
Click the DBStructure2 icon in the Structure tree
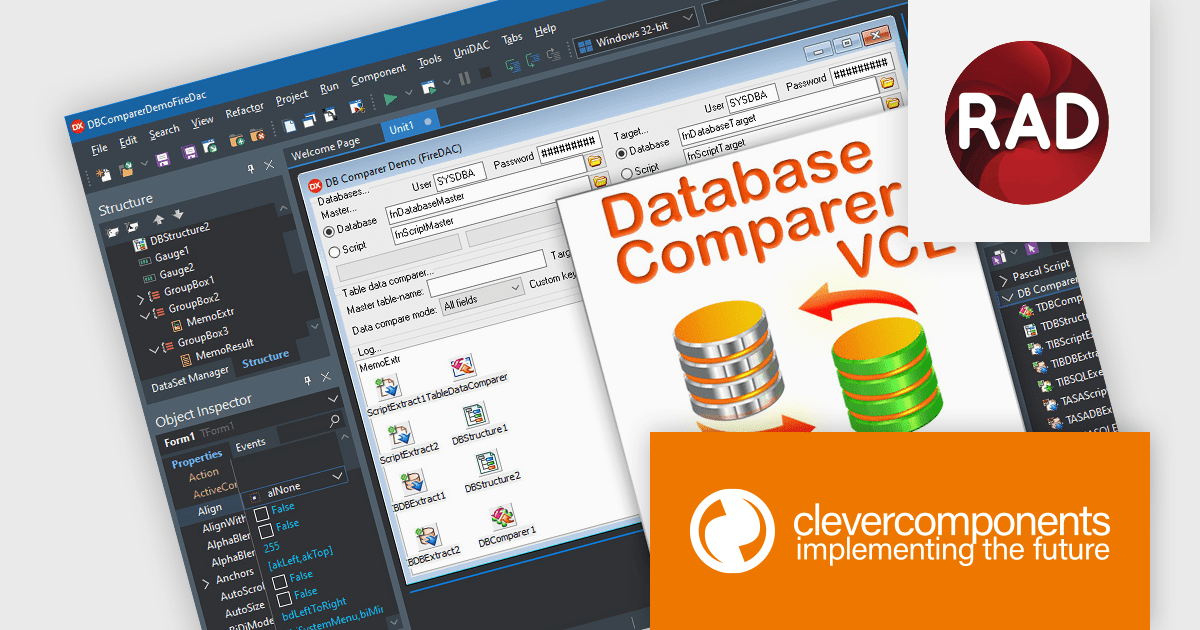click(x=139, y=243)
